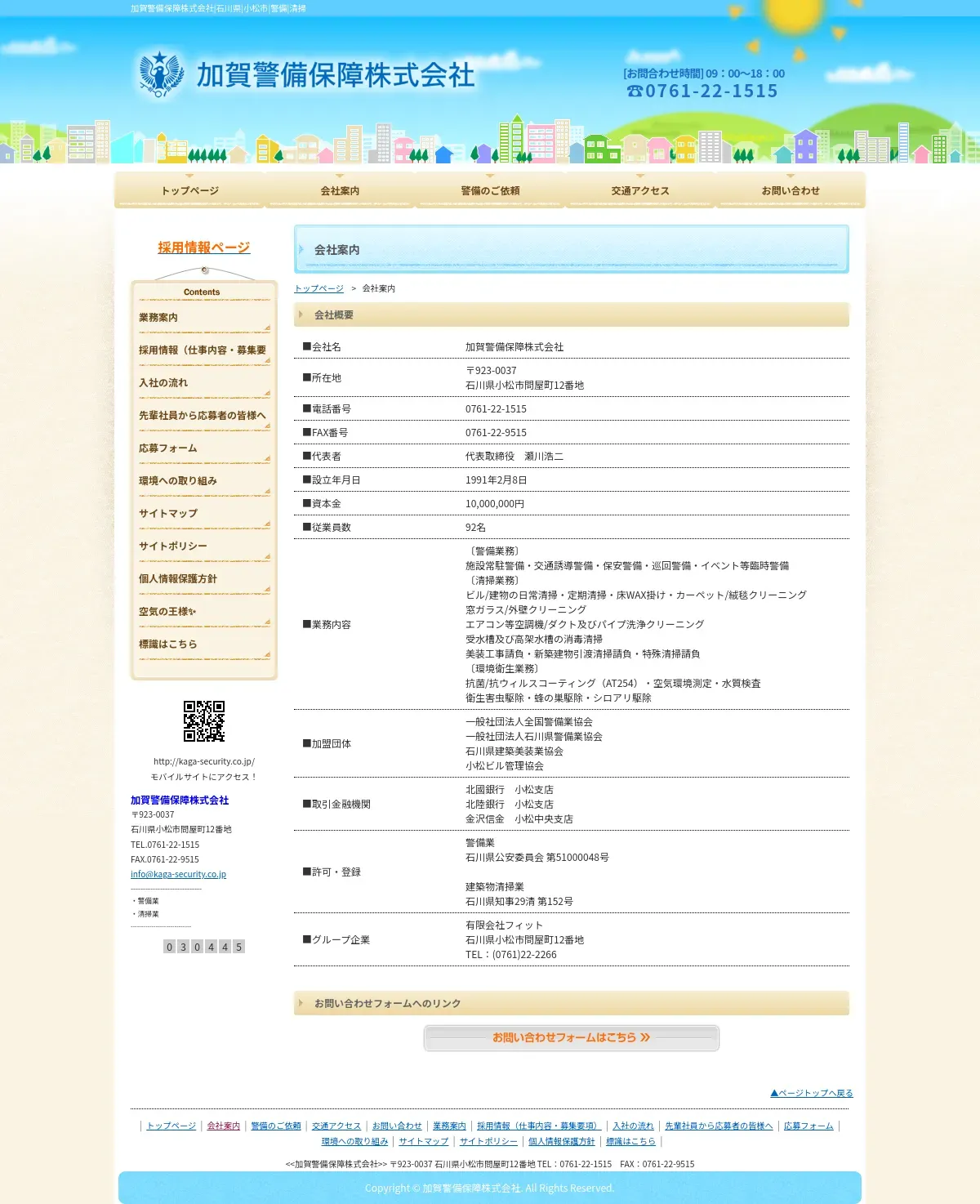Click the employee count 92名
The width and height of the screenshot is (980, 1204).
pos(475,528)
